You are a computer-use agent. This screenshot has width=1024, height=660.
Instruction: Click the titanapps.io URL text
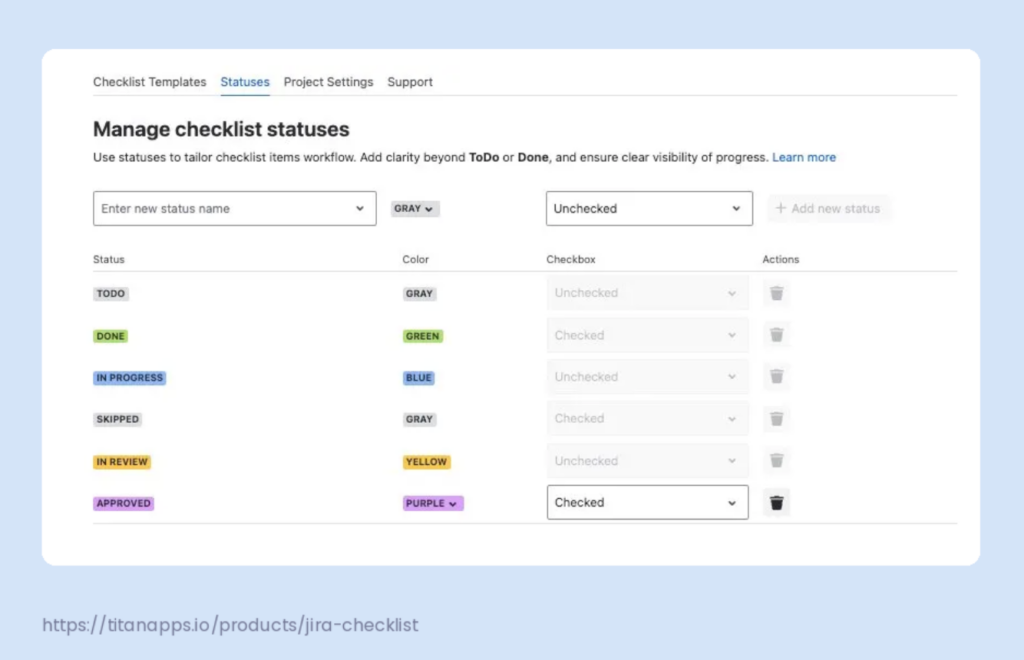coord(230,625)
